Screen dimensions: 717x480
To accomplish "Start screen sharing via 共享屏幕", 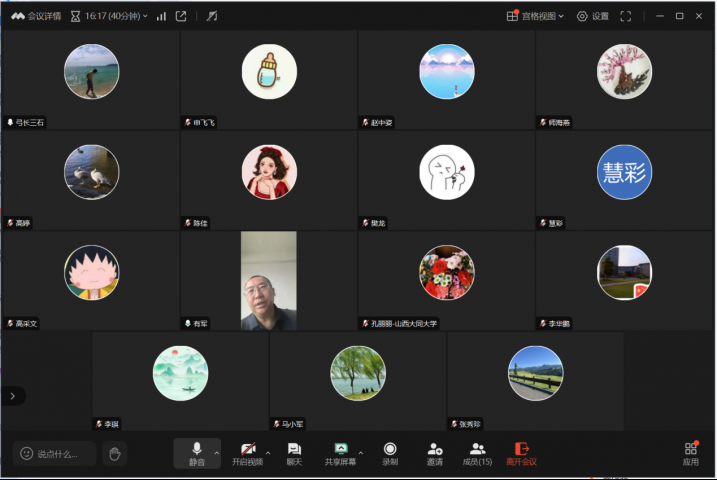I will pos(341,453).
